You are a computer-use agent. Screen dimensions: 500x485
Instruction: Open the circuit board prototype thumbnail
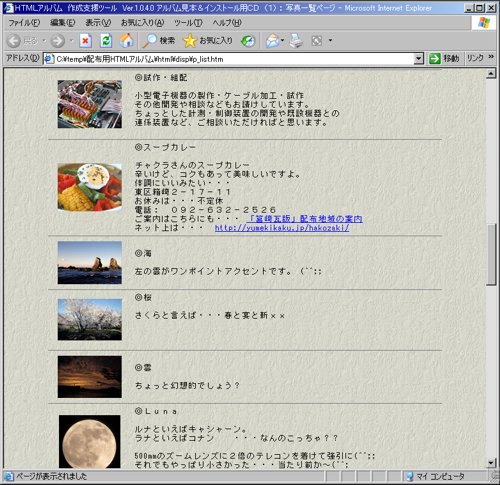pos(90,104)
